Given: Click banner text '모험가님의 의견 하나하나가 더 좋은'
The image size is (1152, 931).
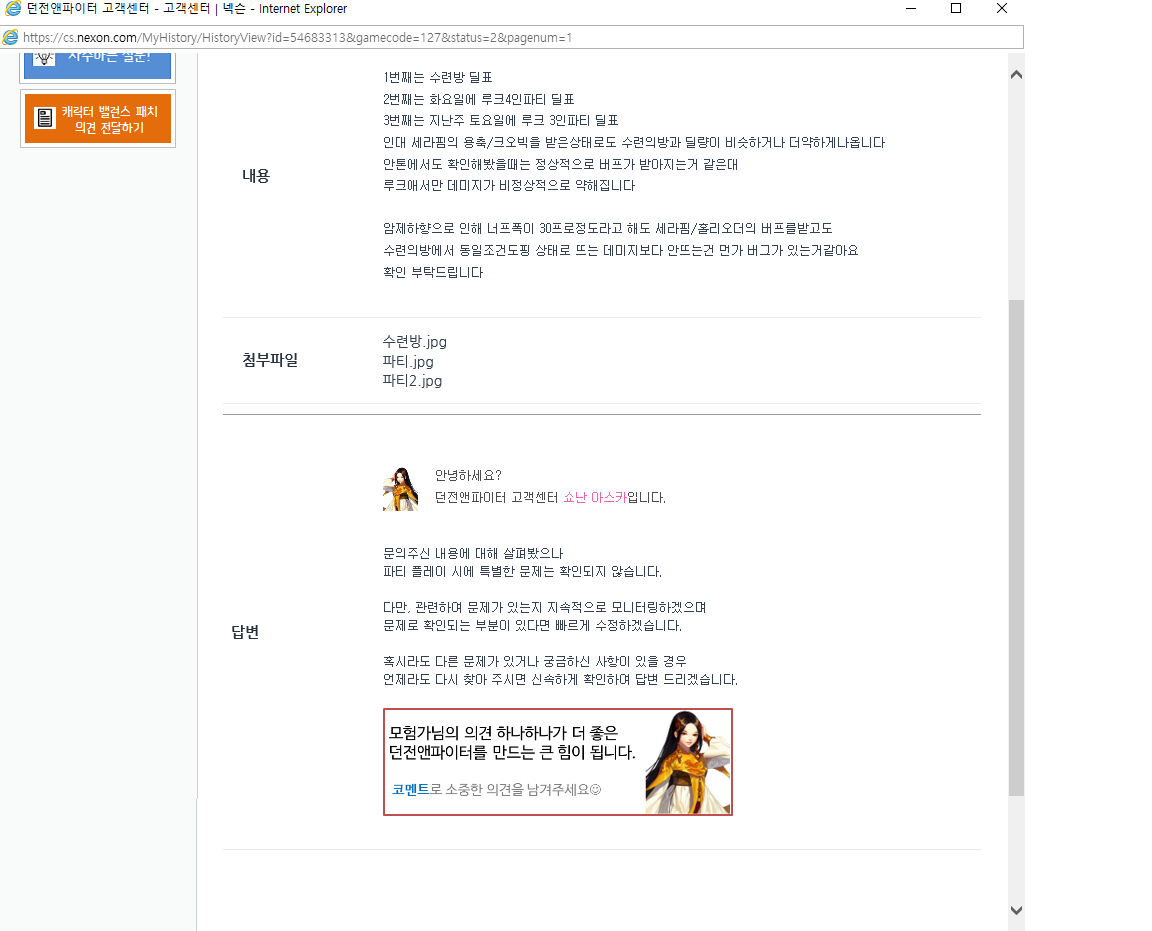Looking at the screenshot, I should 503,733.
